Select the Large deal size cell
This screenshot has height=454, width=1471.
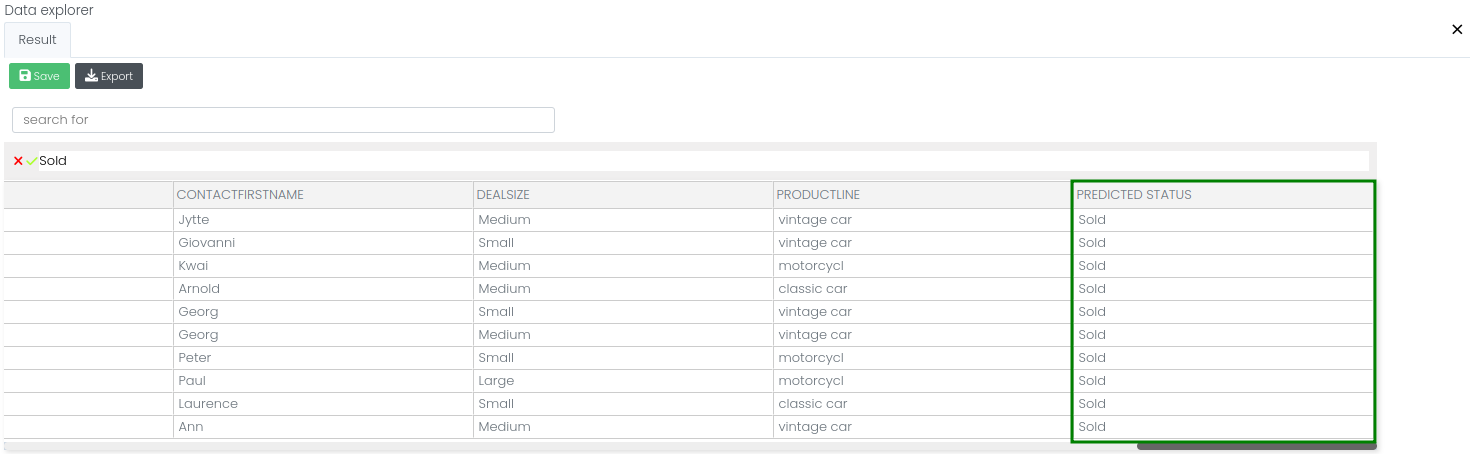click(x=496, y=381)
